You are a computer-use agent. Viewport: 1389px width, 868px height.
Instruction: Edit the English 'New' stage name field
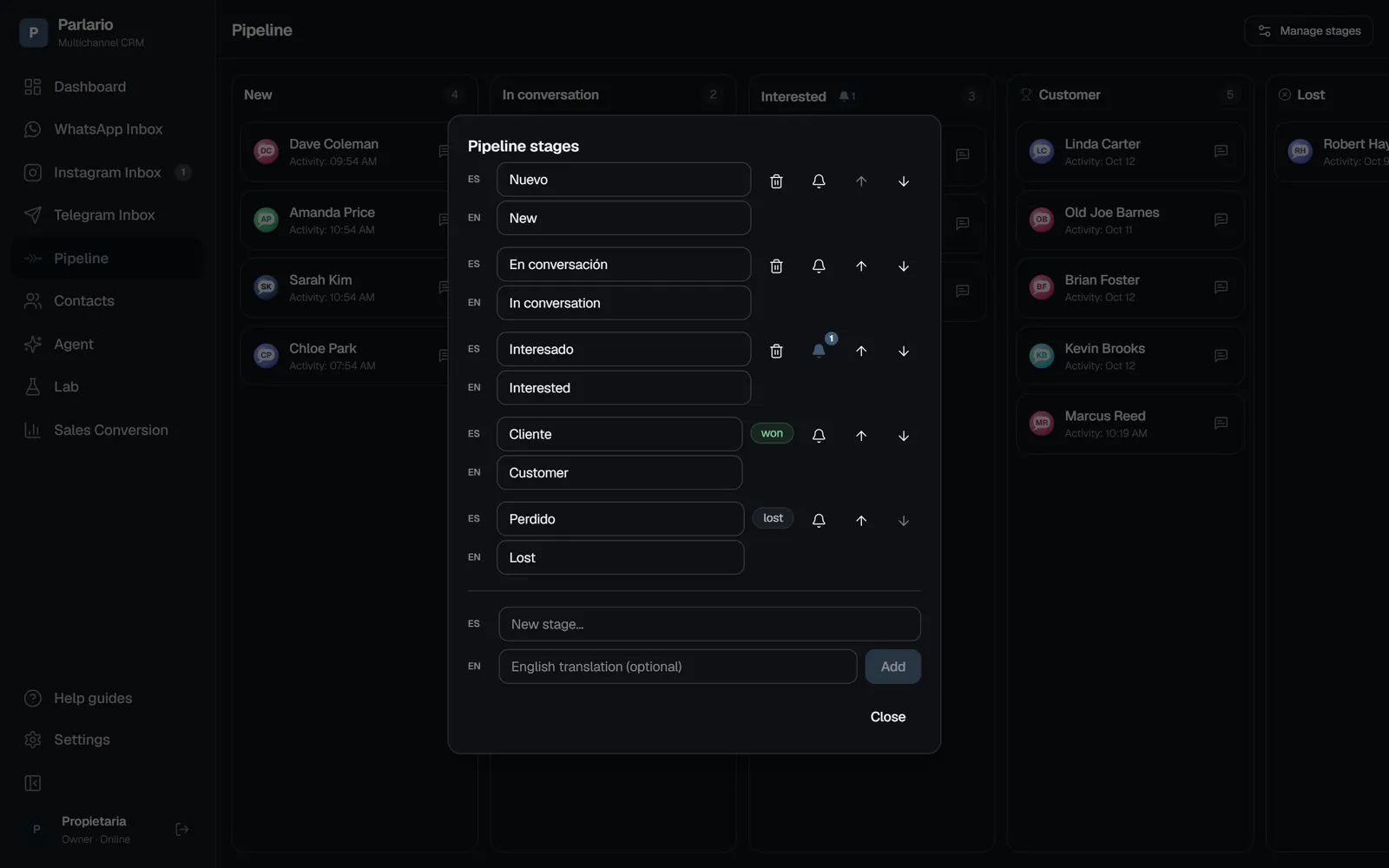click(623, 218)
